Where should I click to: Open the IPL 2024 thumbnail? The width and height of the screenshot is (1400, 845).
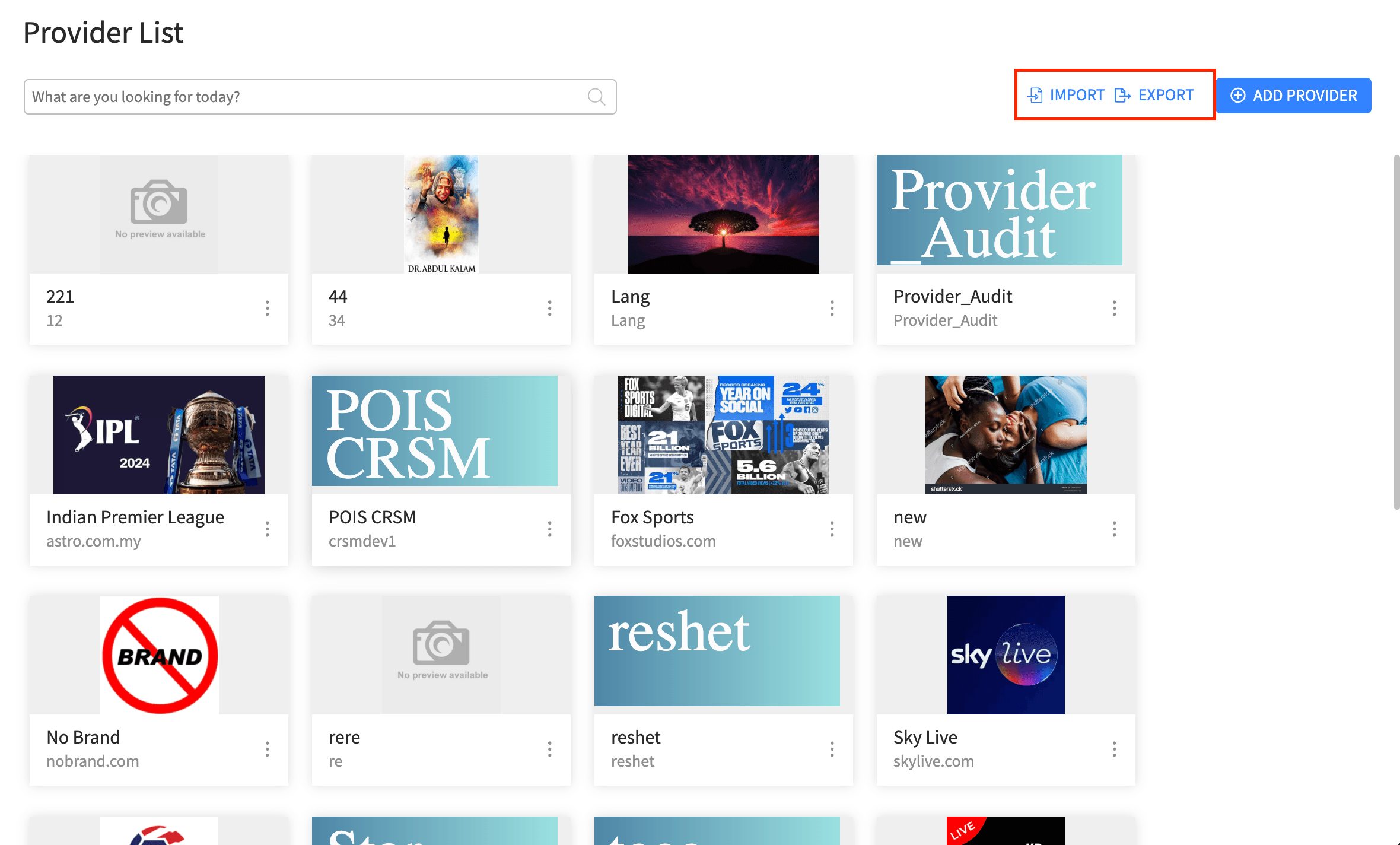click(159, 435)
